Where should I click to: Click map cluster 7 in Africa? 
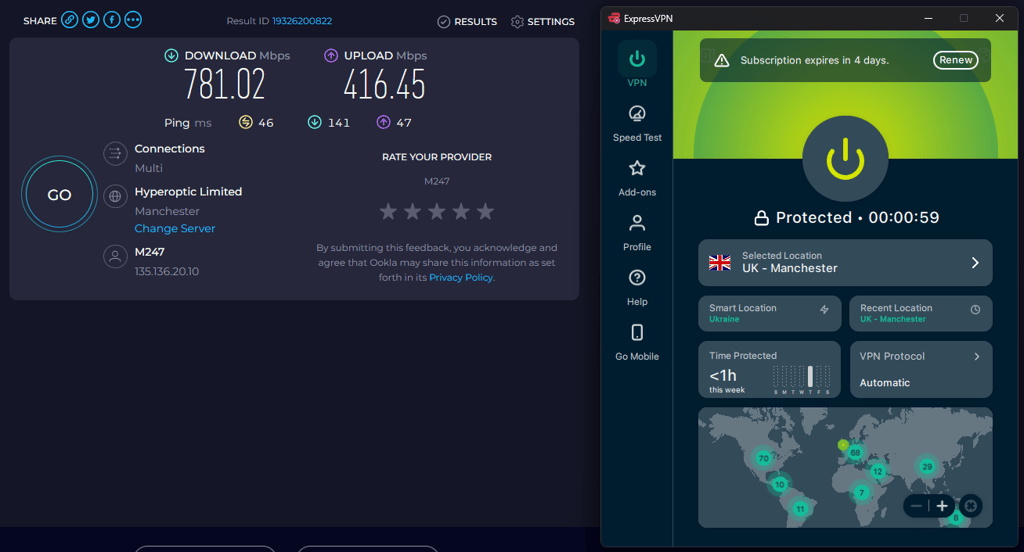(x=861, y=493)
